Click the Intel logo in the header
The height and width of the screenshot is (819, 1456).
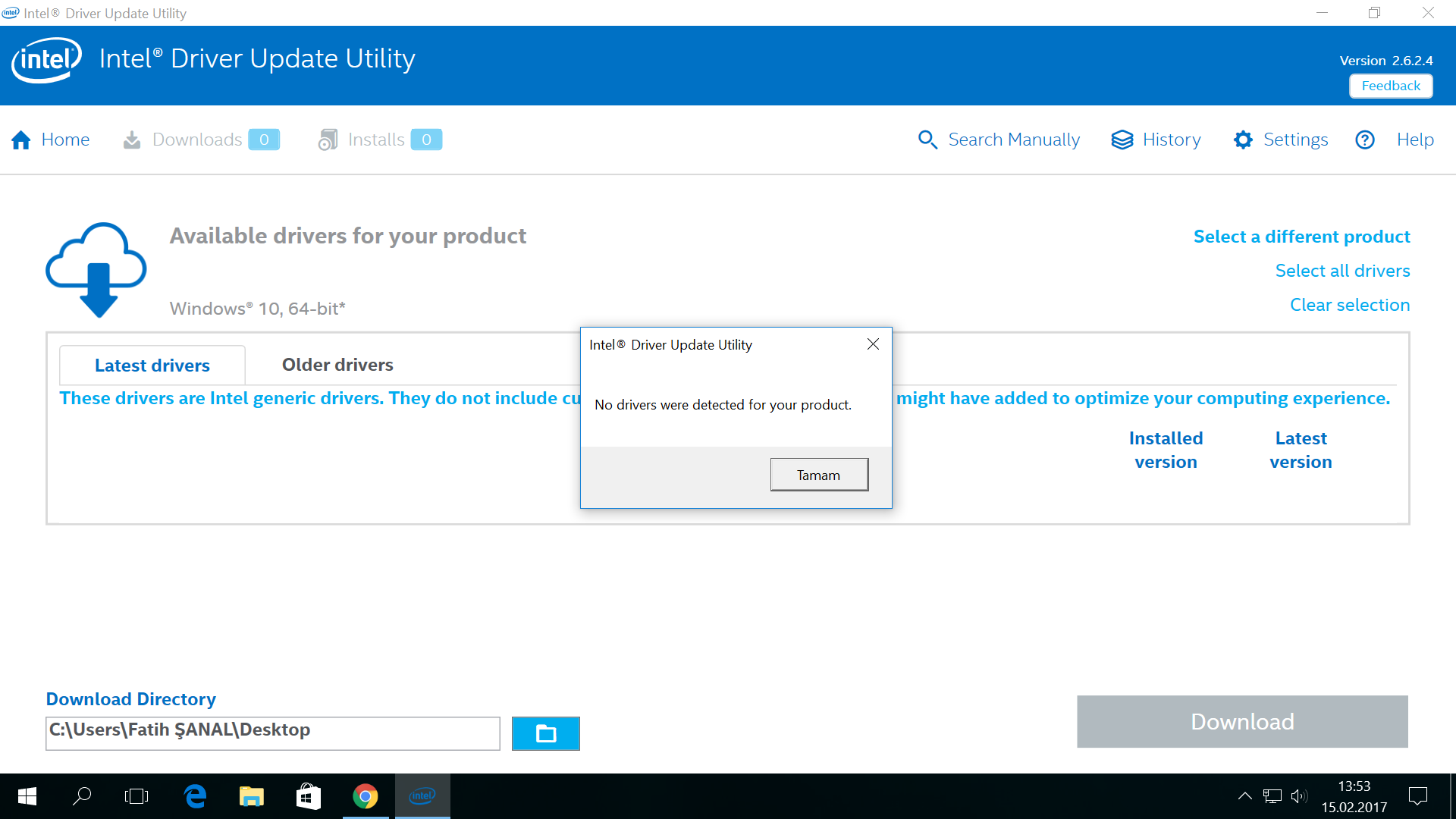[46, 60]
